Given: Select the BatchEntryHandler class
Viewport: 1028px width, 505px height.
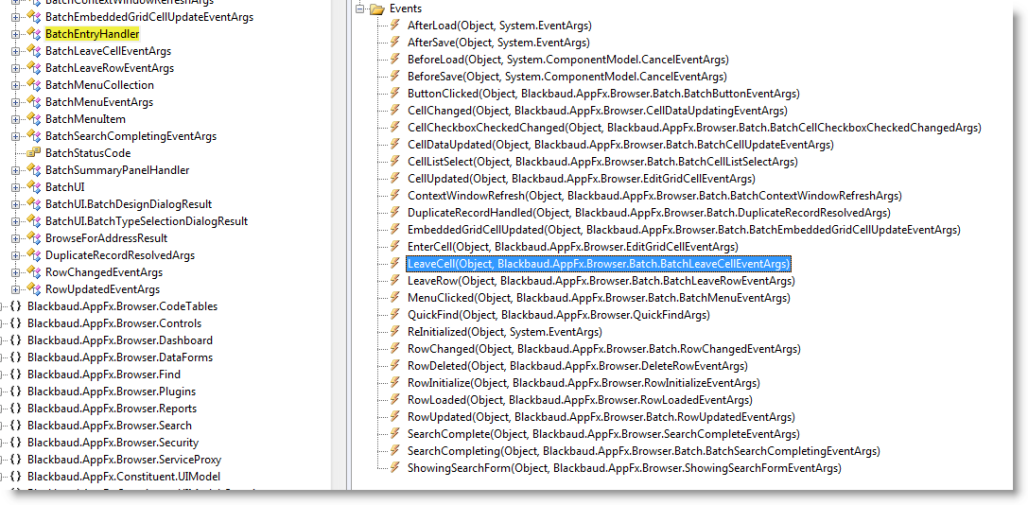Looking at the screenshot, I should point(92,33).
